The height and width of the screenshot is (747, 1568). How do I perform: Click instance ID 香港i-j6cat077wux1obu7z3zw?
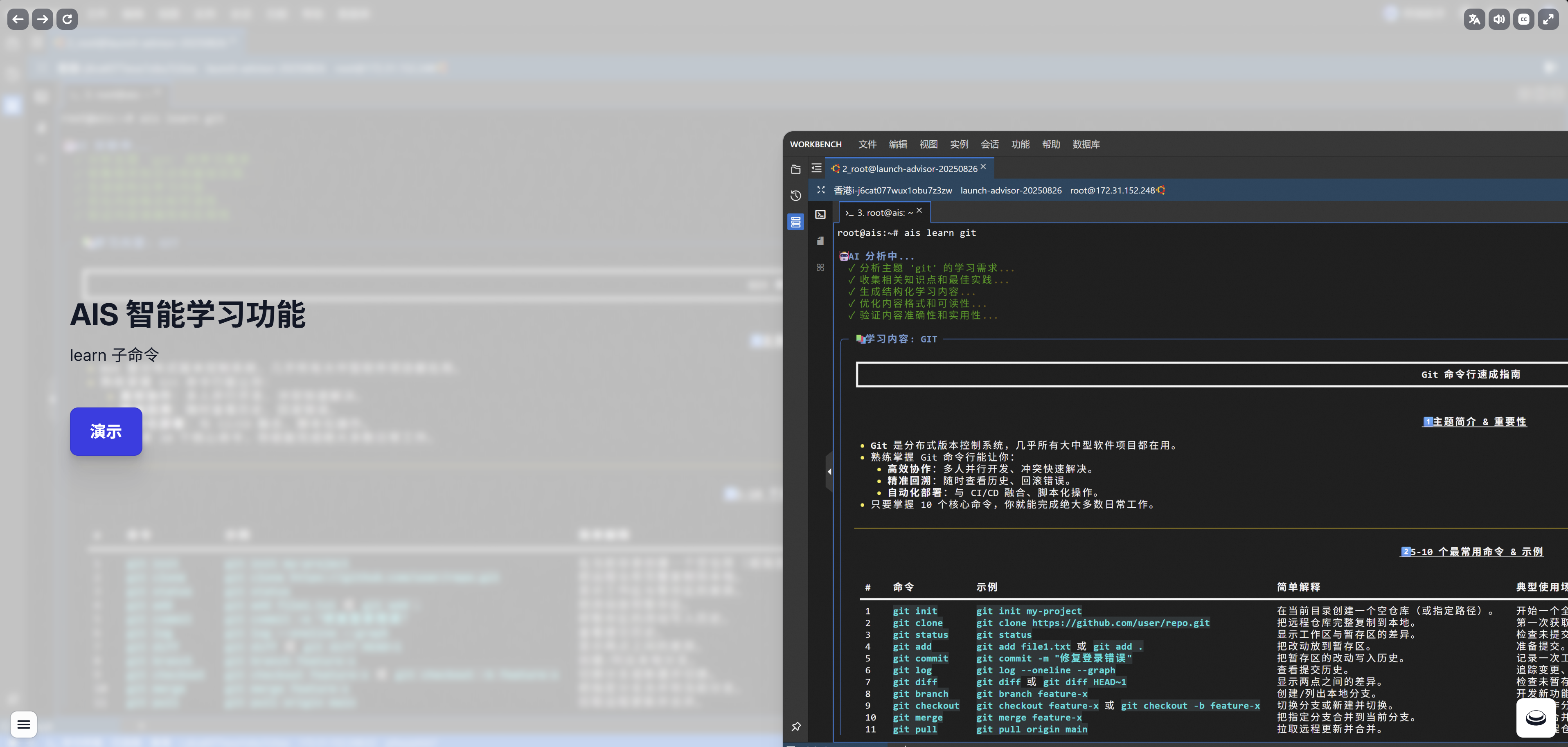(892, 191)
